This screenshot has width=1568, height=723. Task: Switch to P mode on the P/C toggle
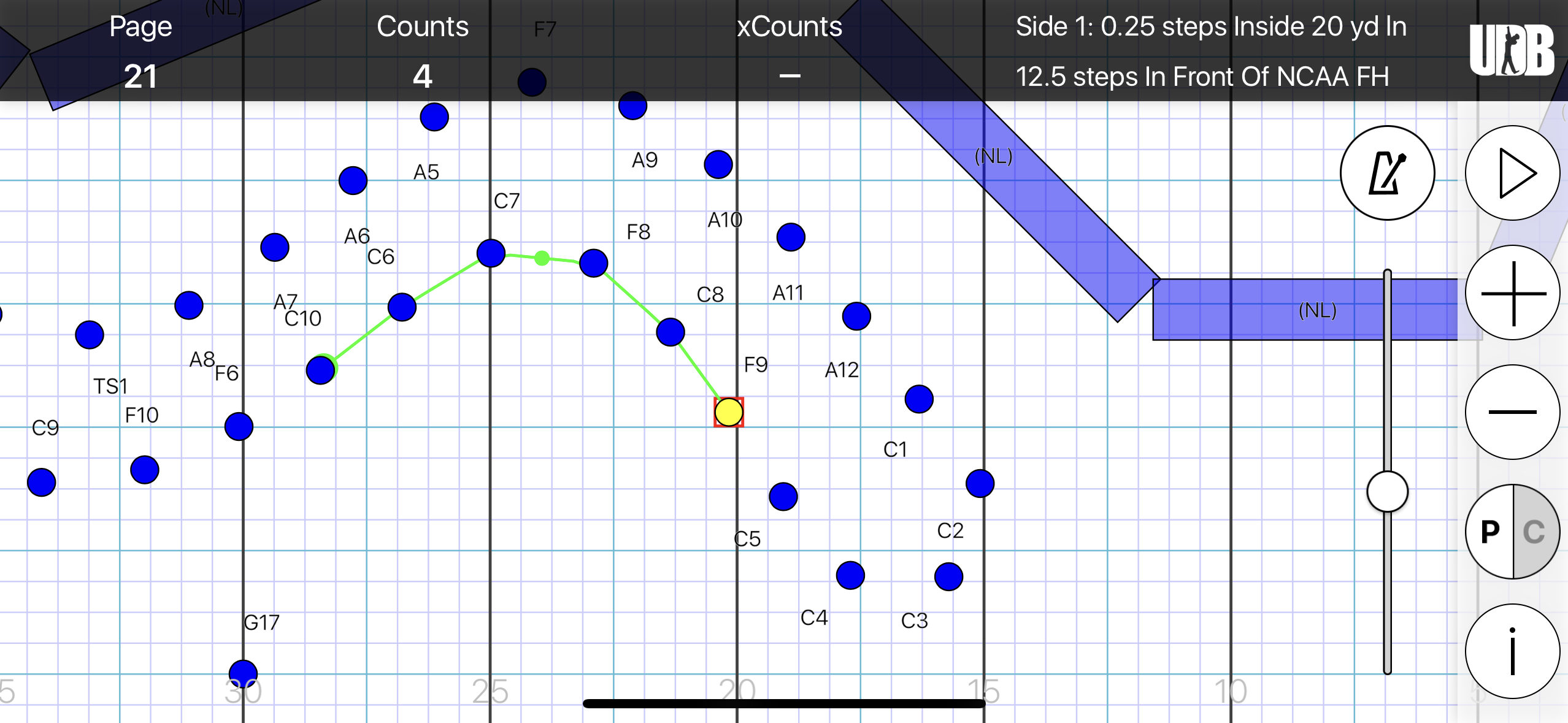[1489, 532]
